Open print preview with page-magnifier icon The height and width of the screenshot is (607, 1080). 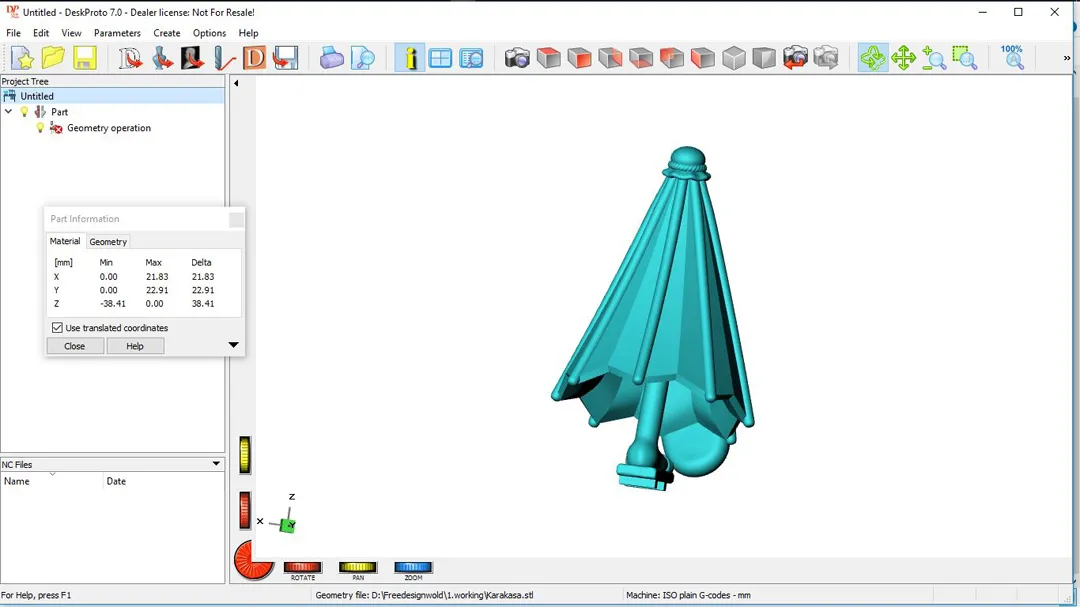coord(362,58)
